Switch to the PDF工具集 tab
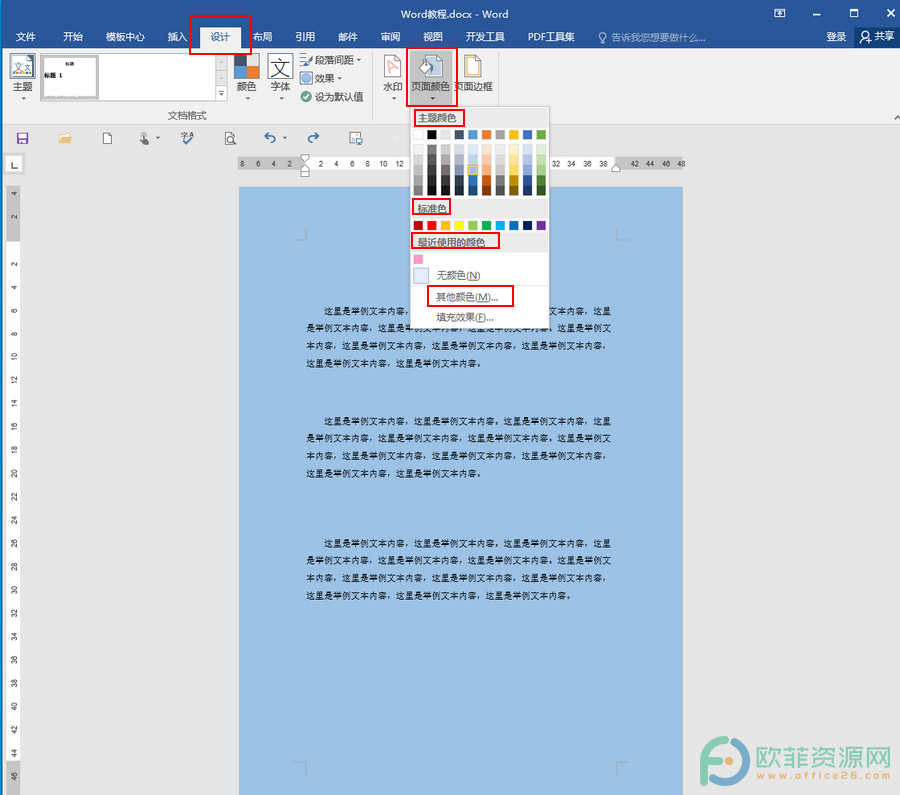 pyautogui.click(x=551, y=37)
